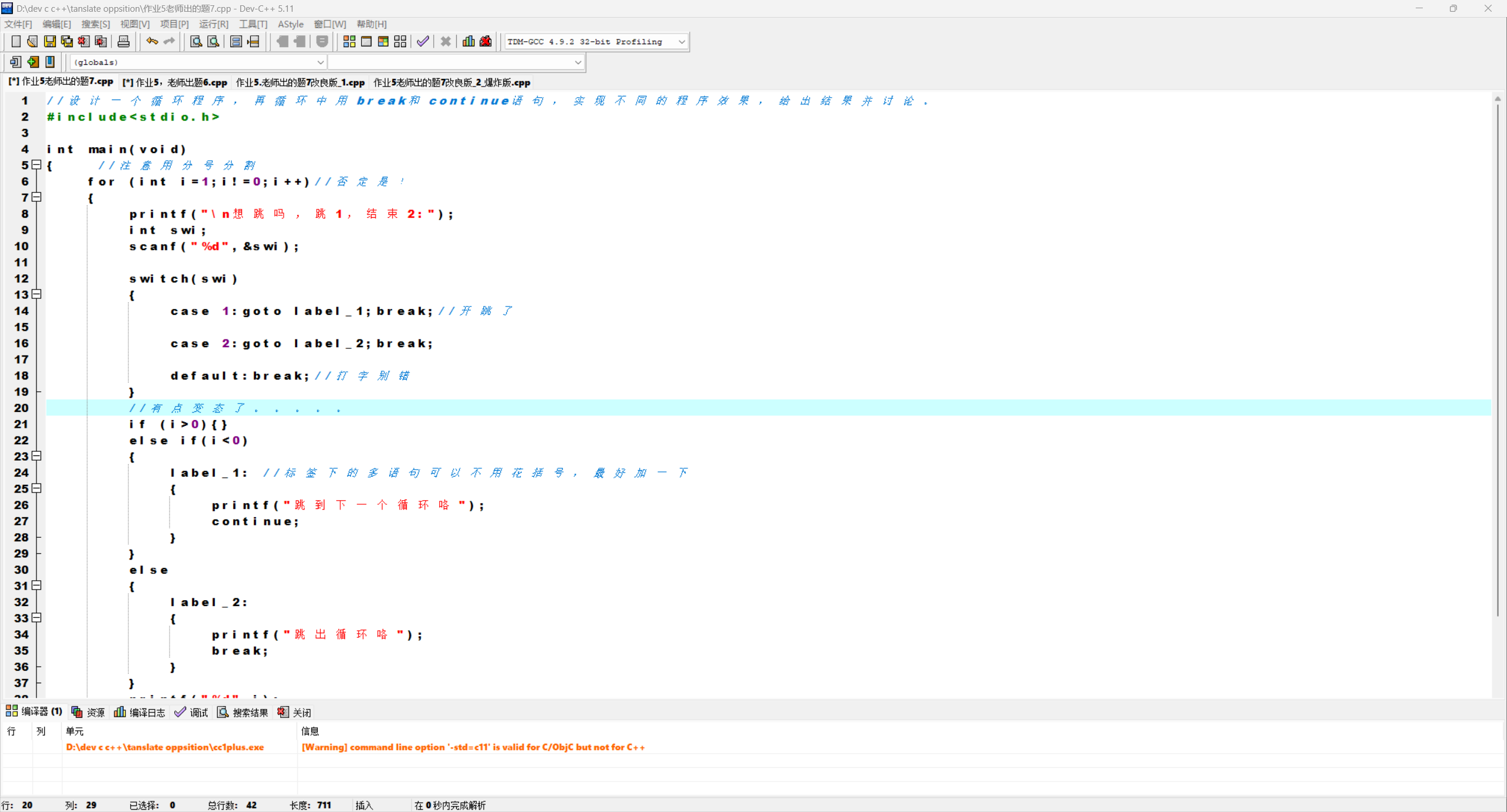Click the Profile analysis bar-chart icon
This screenshot has height=812, width=1507.
(469, 41)
